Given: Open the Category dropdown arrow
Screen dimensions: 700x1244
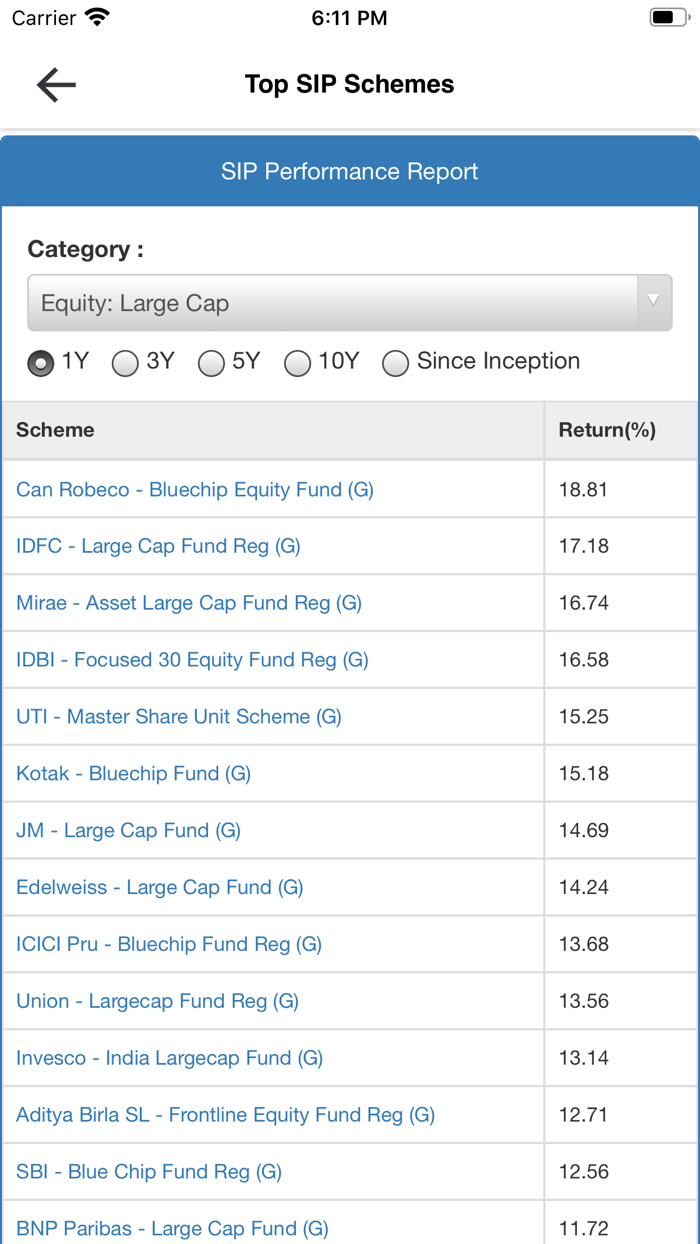Looking at the screenshot, I should (654, 302).
